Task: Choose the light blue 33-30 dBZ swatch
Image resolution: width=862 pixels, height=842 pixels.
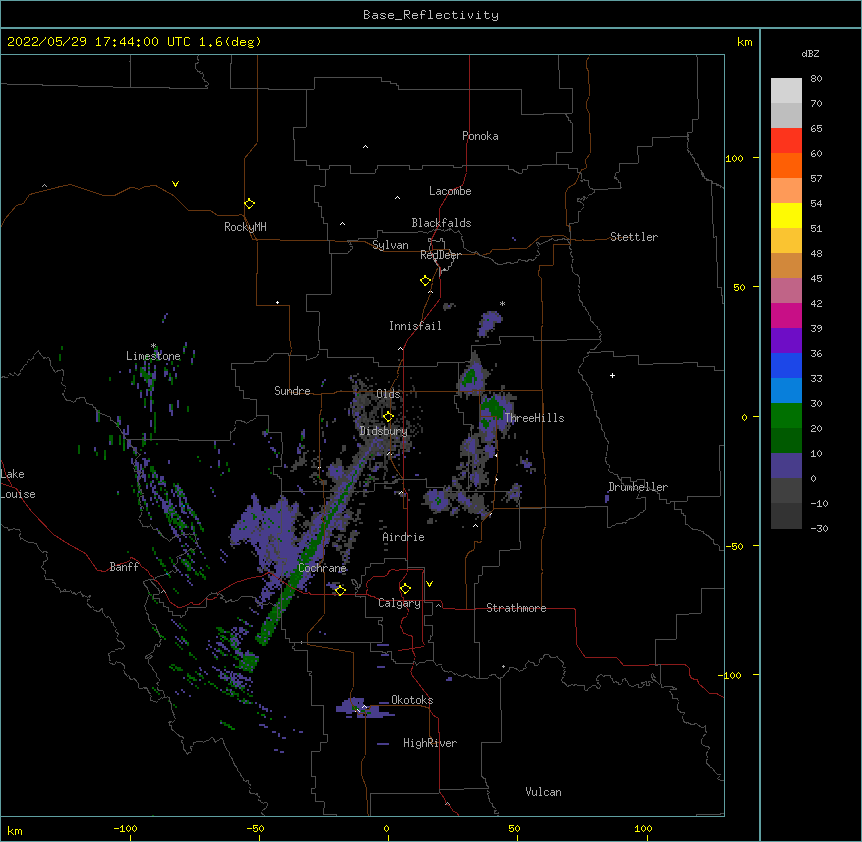Action: [786, 391]
